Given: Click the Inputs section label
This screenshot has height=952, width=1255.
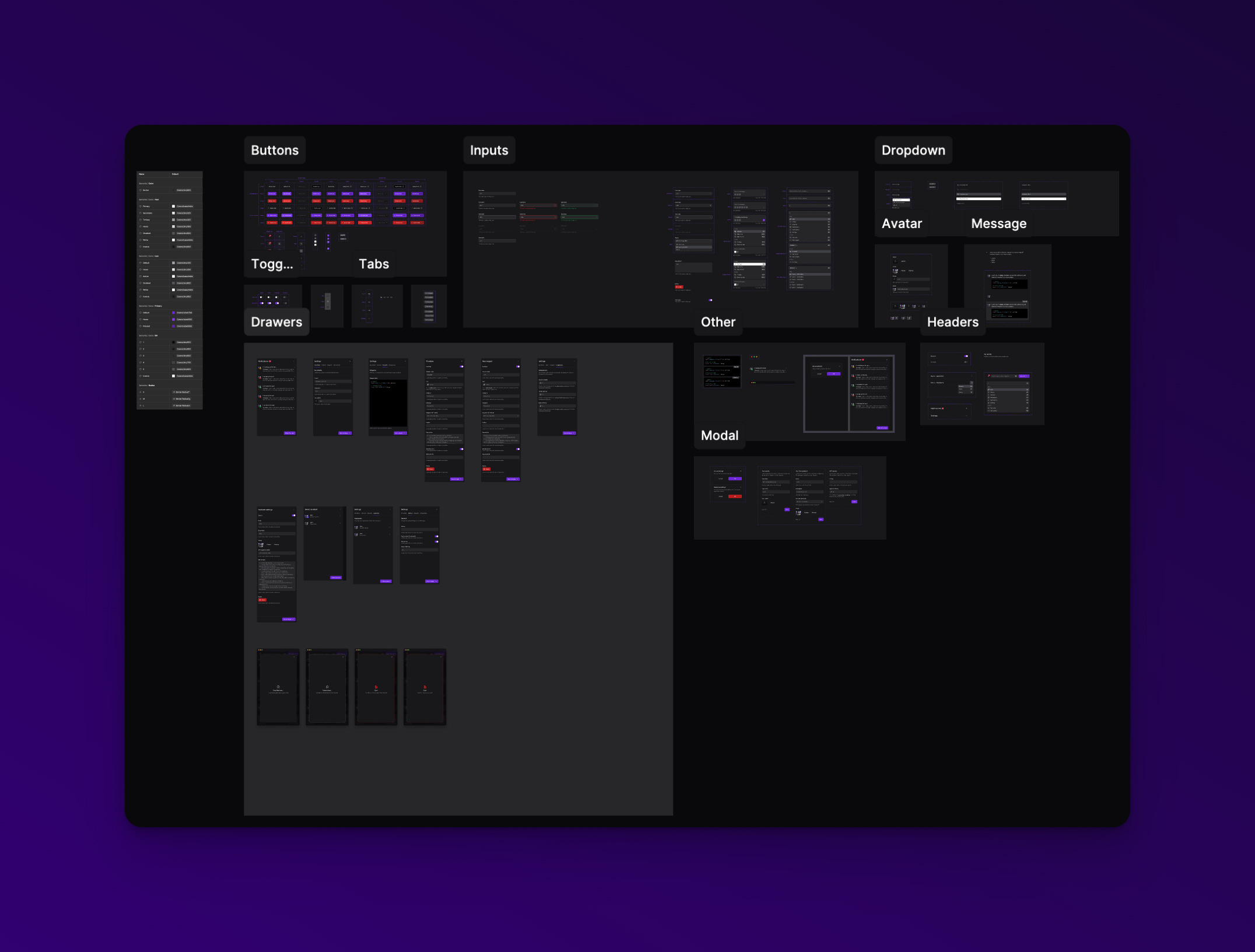Looking at the screenshot, I should (489, 150).
